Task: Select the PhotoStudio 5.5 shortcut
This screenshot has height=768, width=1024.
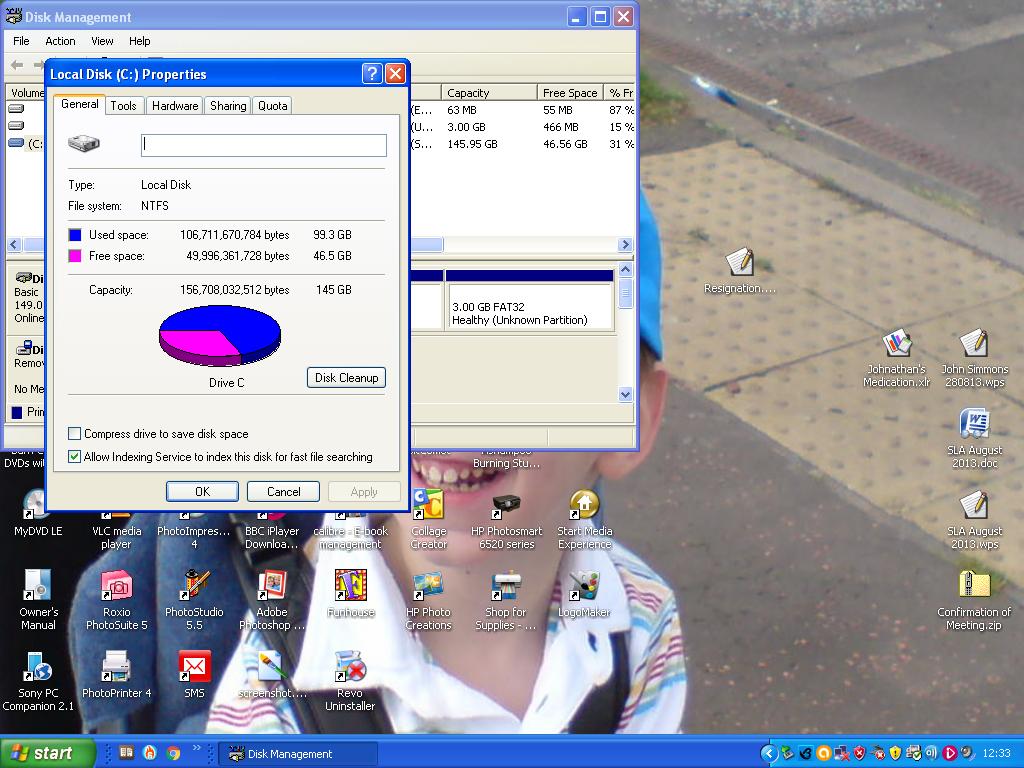Action: [x=194, y=586]
